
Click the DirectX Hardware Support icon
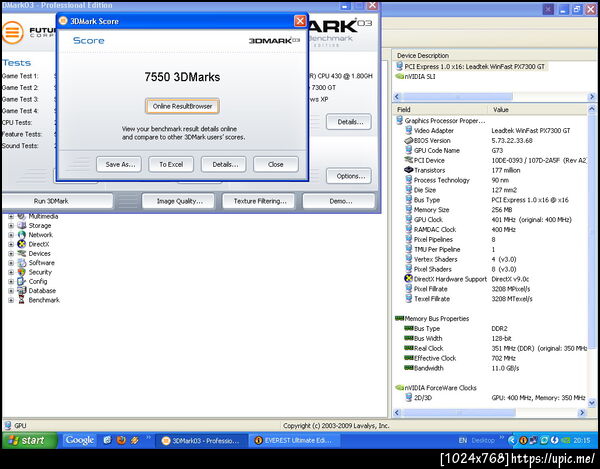pyautogui.click(x=409, y=279)
